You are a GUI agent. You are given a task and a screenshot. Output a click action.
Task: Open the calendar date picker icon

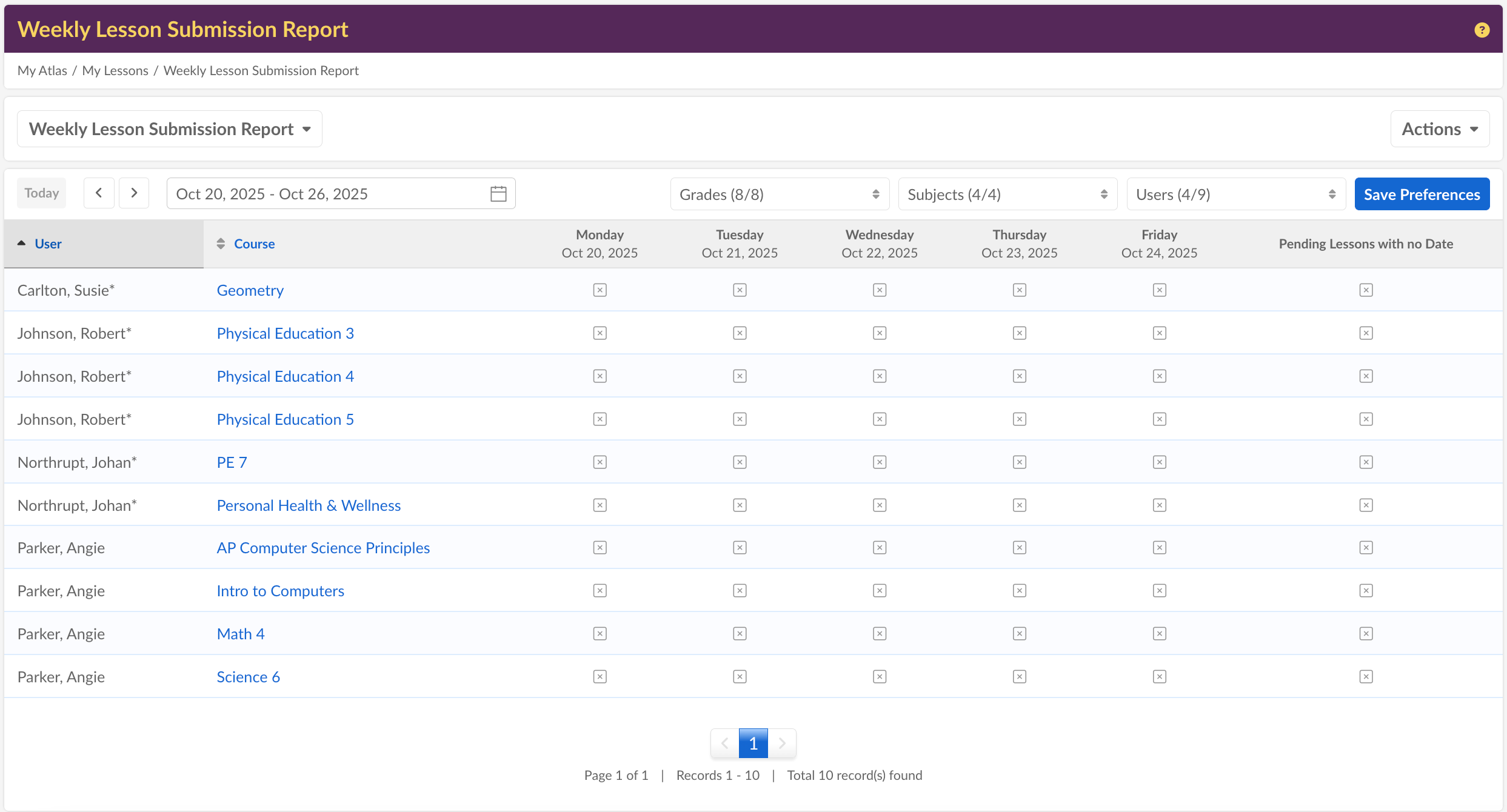point(498,194)
